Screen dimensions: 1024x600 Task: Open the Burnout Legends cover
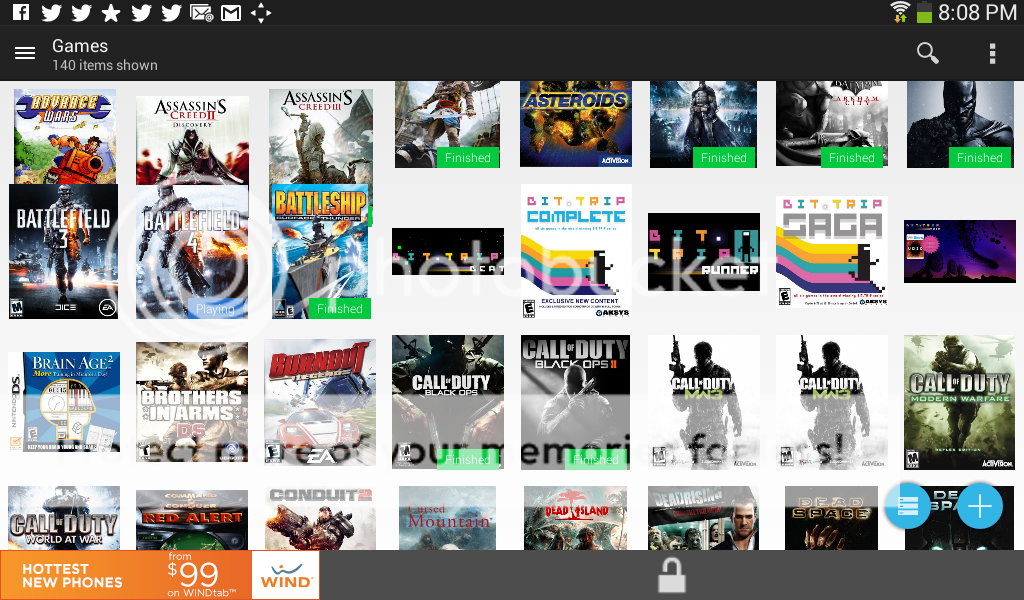coord(320,402)
